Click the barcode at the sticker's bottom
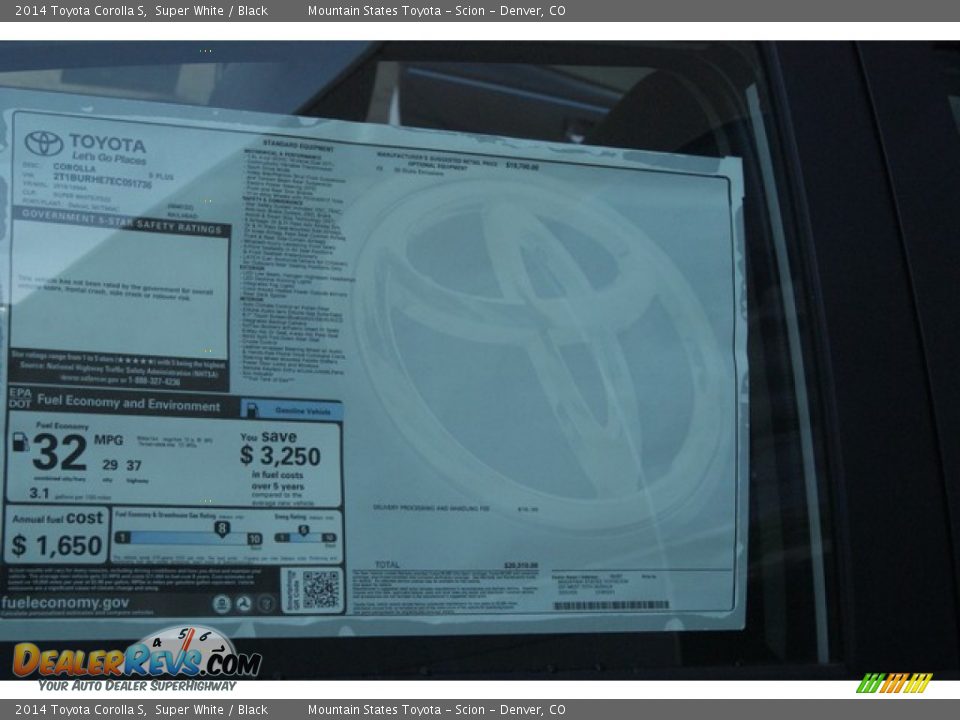The width and height of the screenshot is (960, 720). [x=610, y=605]
